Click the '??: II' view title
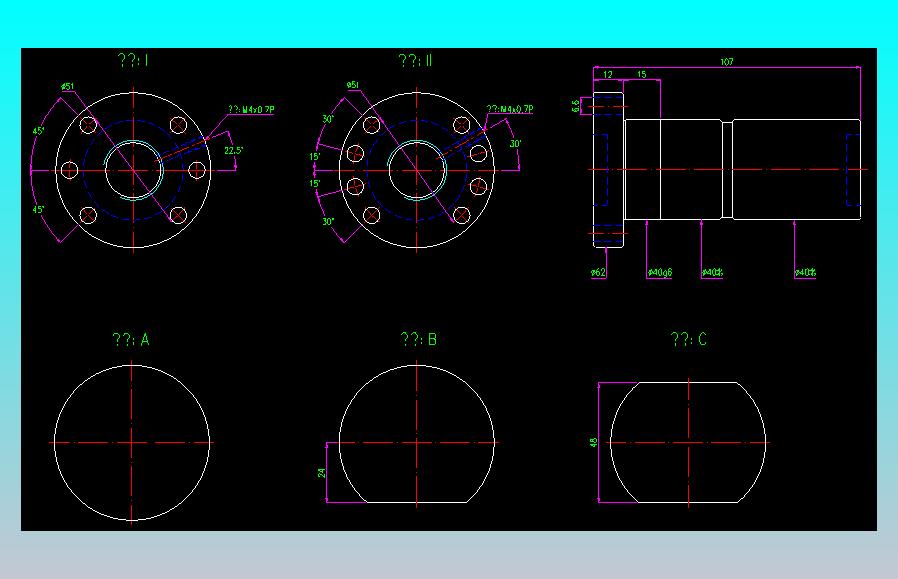 [x=415, y=60]
